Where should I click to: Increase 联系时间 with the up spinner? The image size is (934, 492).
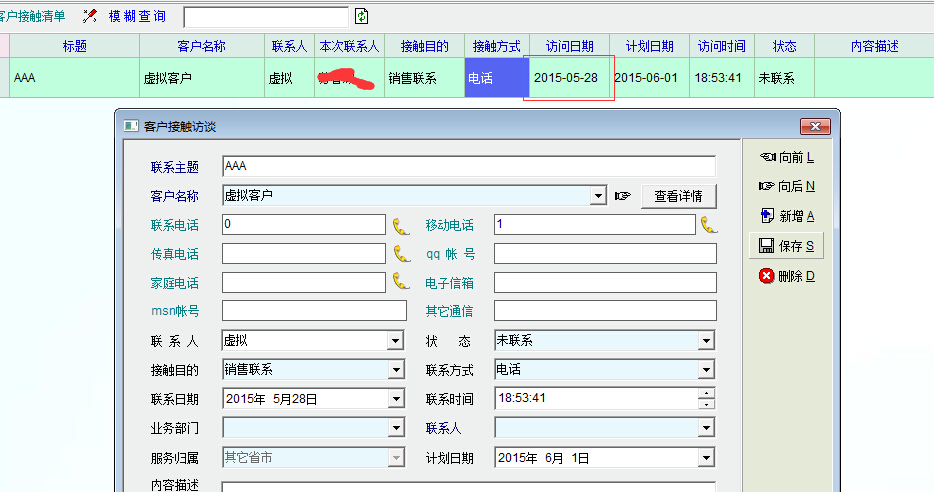(707, 393)
